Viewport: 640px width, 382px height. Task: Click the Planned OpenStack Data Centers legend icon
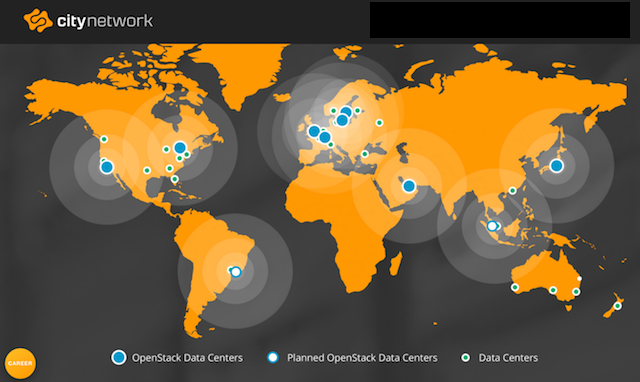coord(273,358)
